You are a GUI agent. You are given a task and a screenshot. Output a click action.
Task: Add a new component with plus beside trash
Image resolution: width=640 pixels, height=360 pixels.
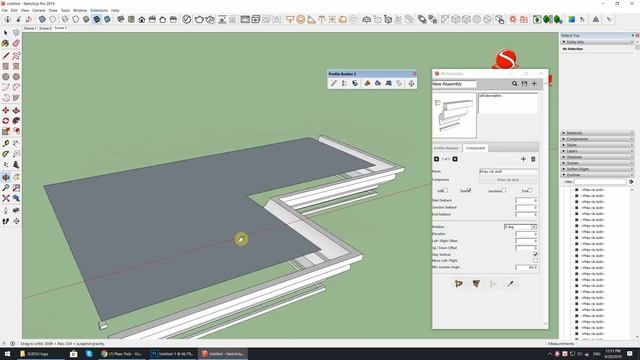[x=523, y=159]
